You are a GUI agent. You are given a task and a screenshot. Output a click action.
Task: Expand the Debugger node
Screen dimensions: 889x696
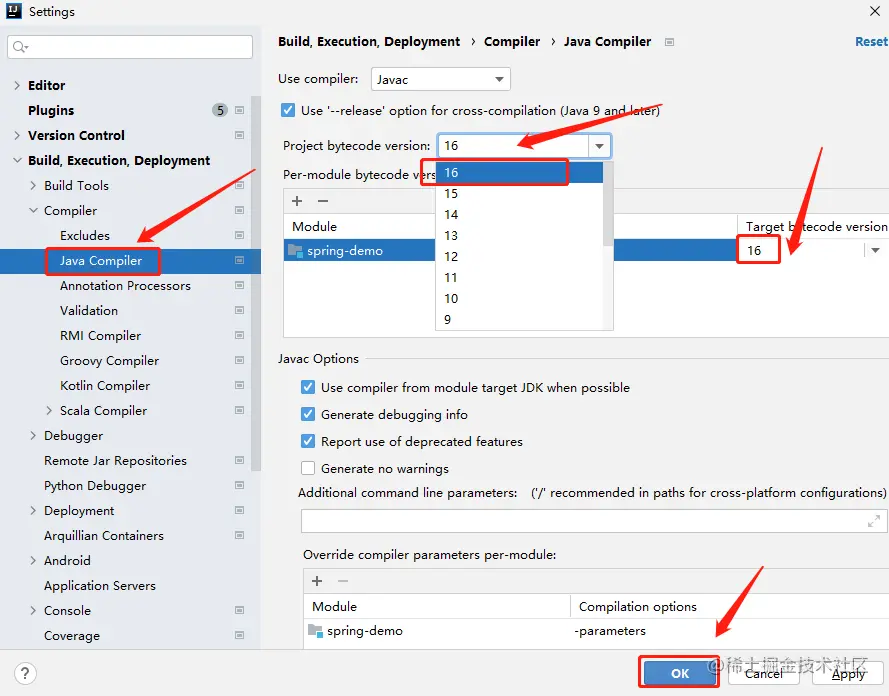[33, 435]
